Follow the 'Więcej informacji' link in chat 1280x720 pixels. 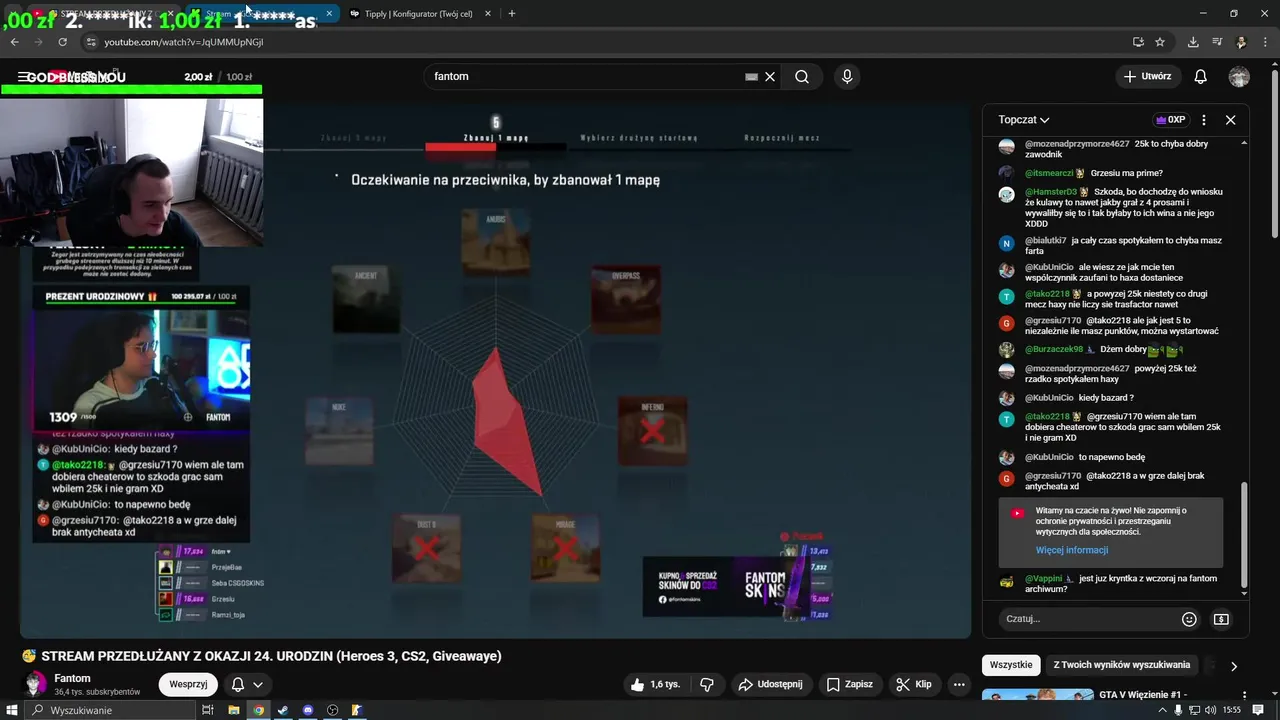(1072, 550)
